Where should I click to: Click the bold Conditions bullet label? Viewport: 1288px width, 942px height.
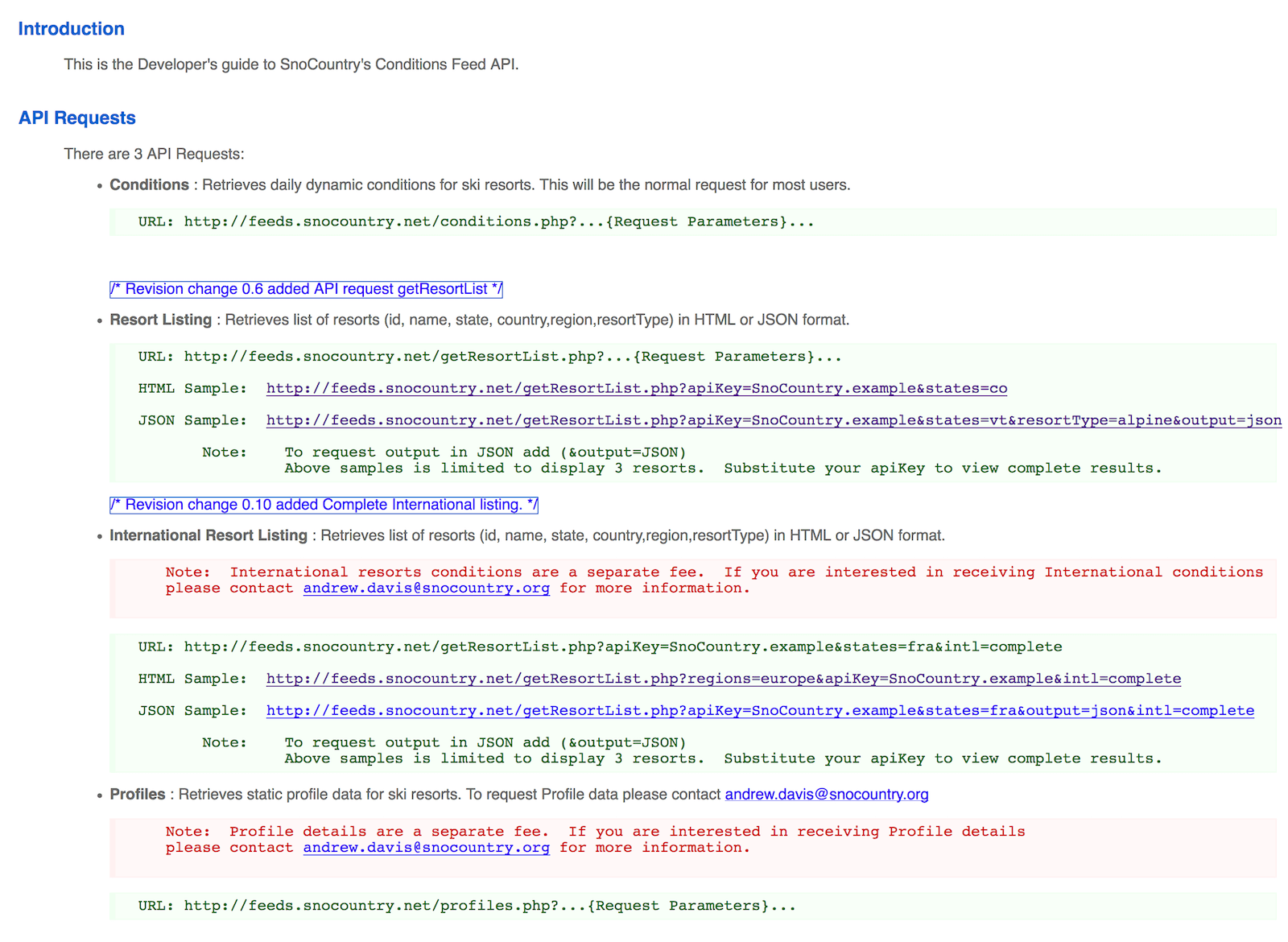coord(149,185)
